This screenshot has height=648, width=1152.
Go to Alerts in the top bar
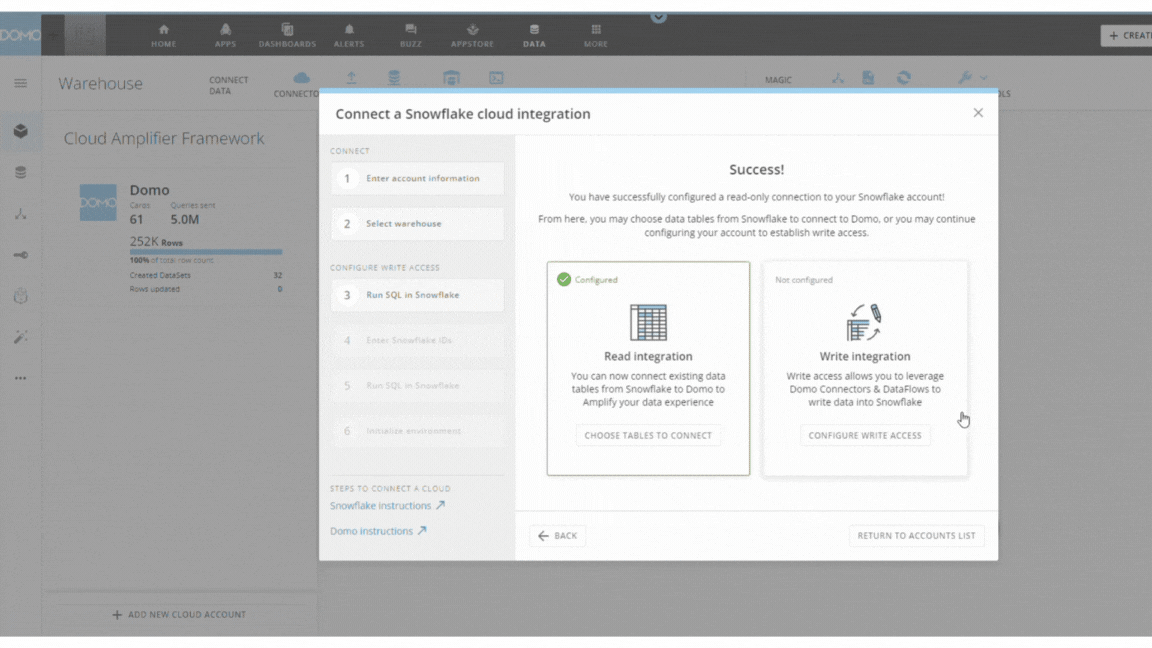(x=349, y=35)
